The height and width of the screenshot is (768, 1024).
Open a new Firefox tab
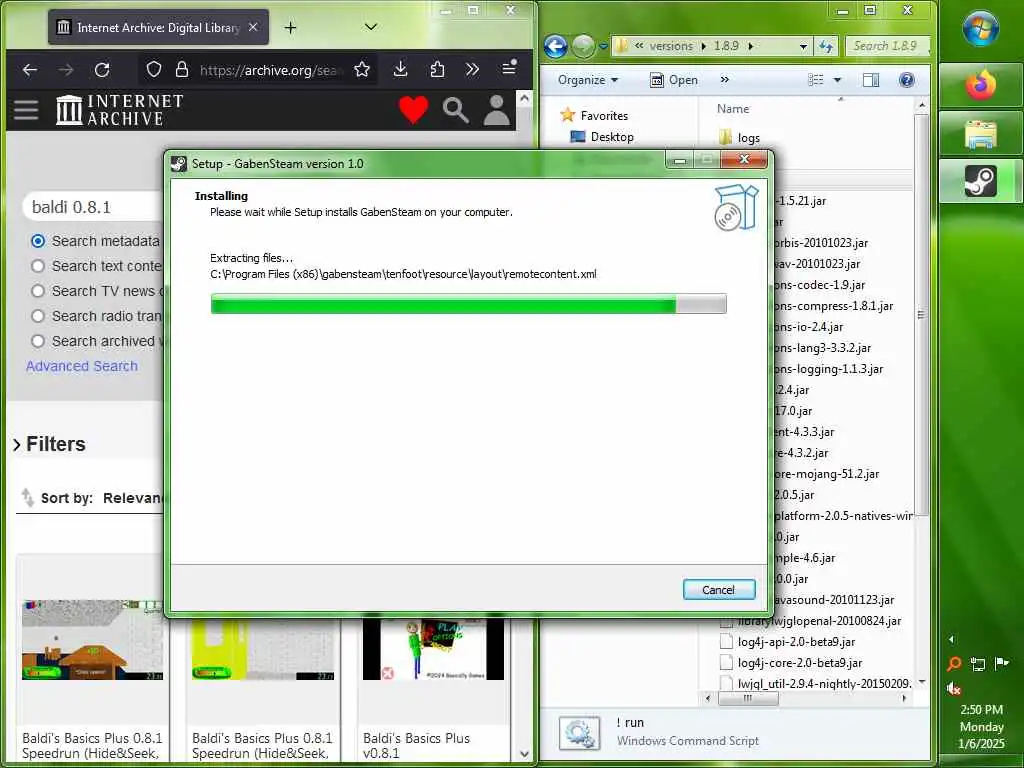tap(291, 27)
